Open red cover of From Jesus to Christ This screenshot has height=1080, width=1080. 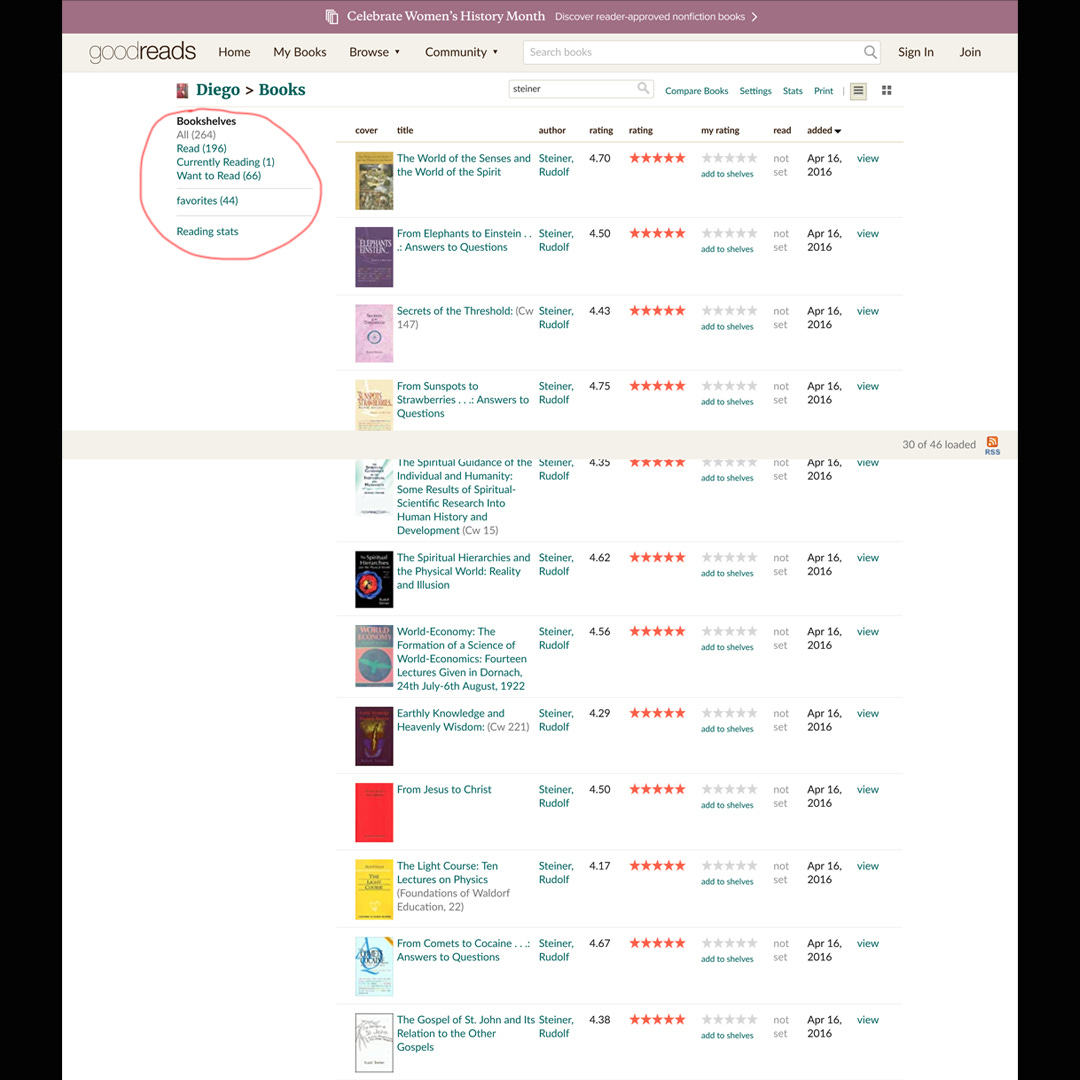[374, 812]
